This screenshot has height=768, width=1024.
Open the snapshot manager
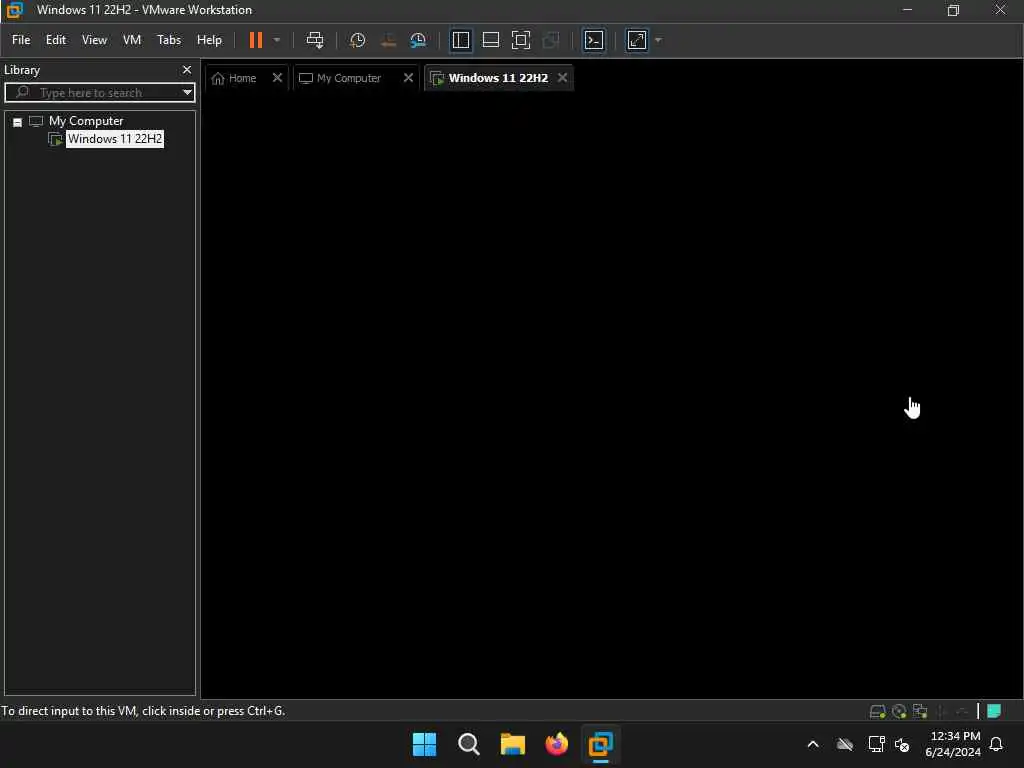point(418,40)
